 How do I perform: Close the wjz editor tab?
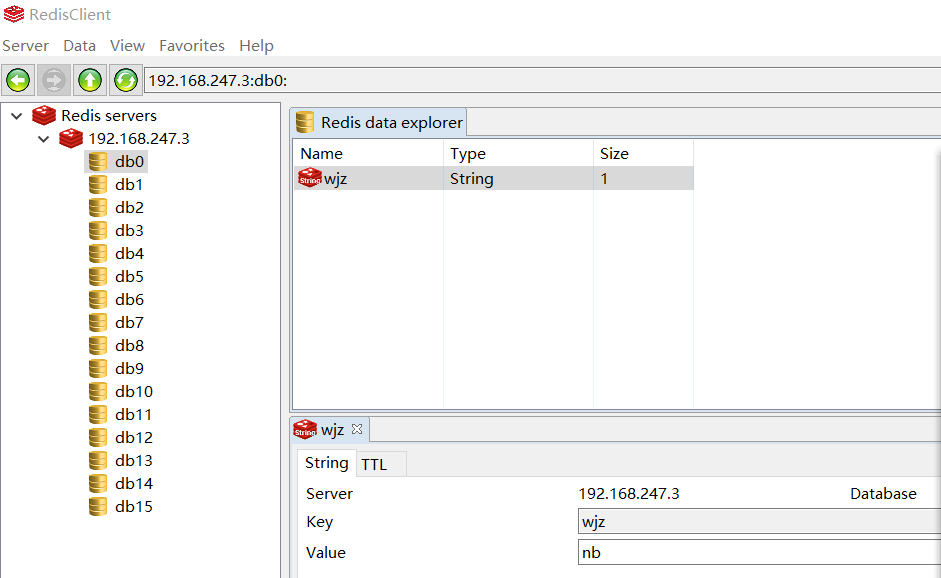(x=357, y=429)
